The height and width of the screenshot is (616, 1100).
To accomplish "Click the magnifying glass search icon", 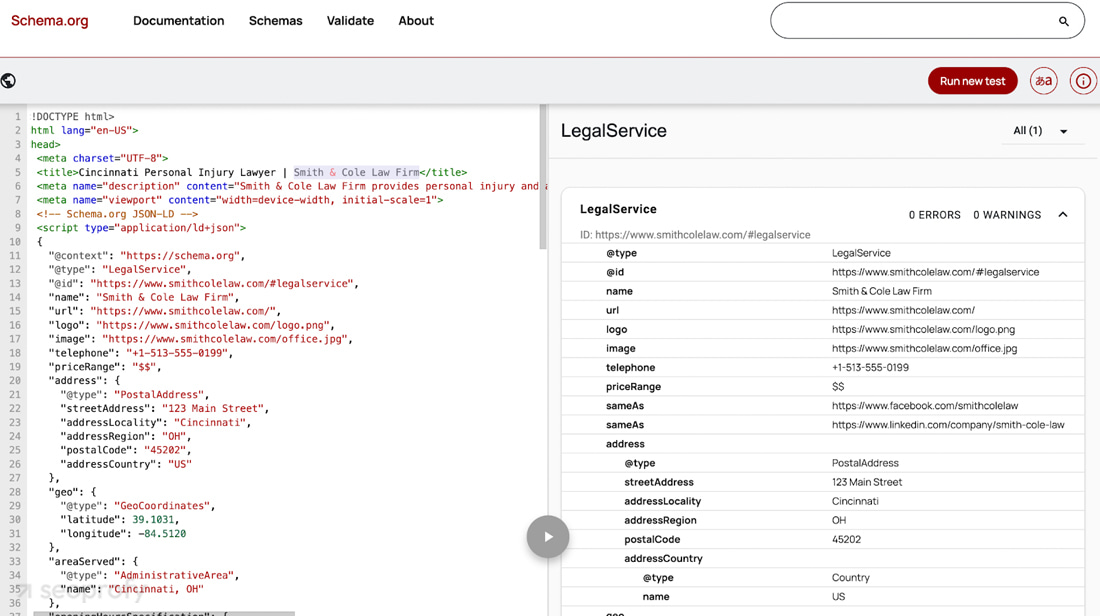I will click(1063, 20).
